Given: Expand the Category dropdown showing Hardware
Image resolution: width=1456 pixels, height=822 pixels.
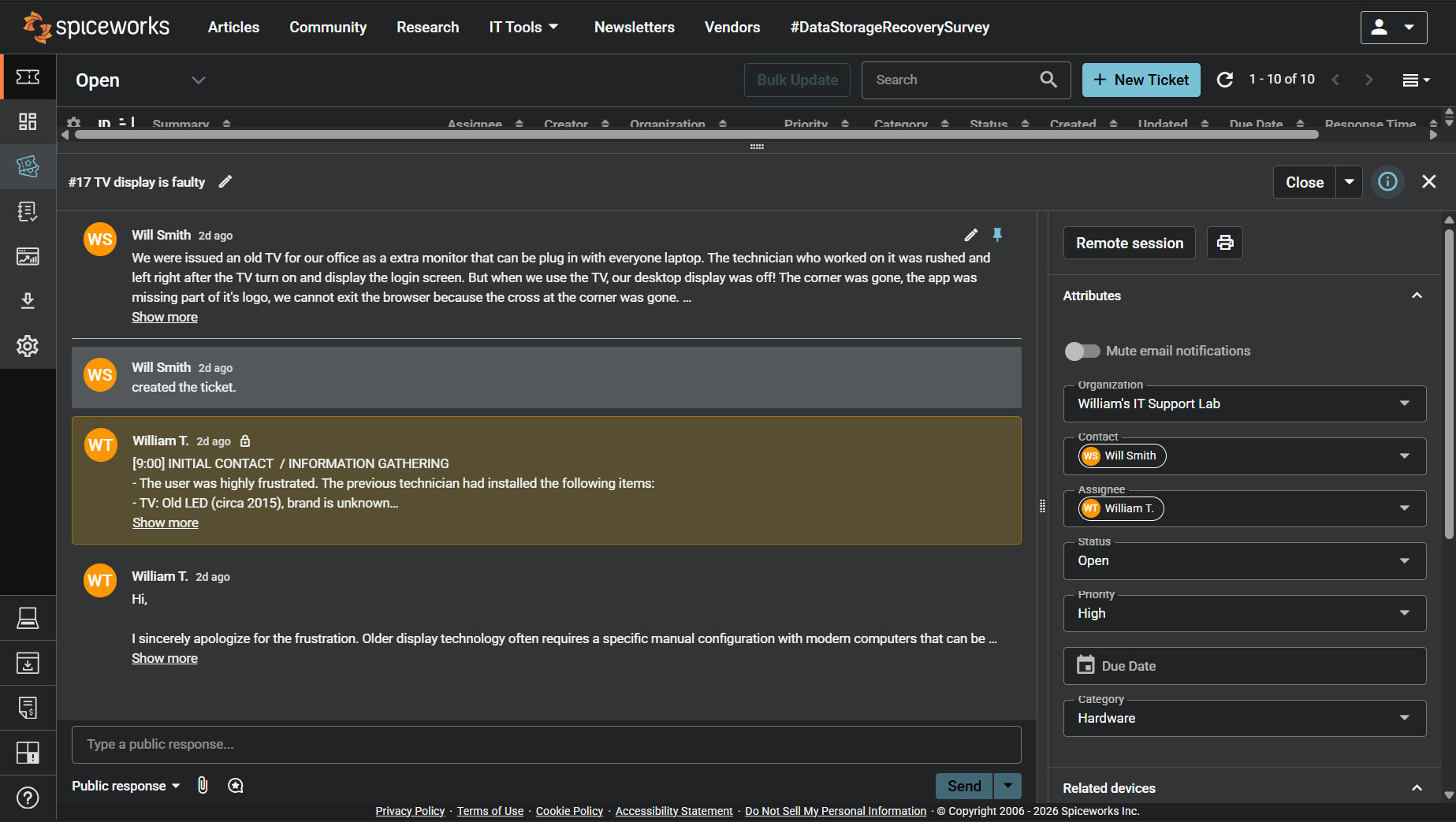Looking at the screenshot, I should (x=1244, y=718).
